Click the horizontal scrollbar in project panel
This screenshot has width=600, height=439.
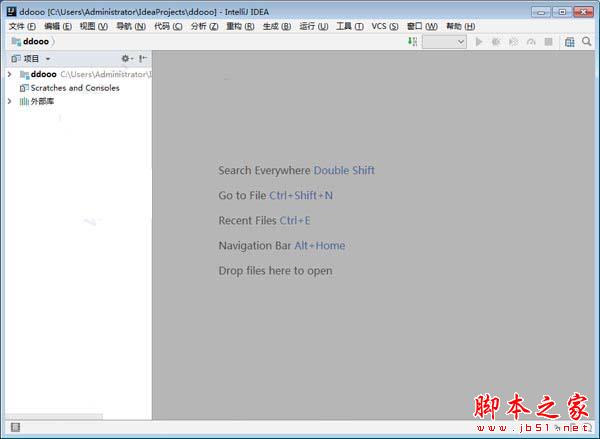click(x=54, y=416)
